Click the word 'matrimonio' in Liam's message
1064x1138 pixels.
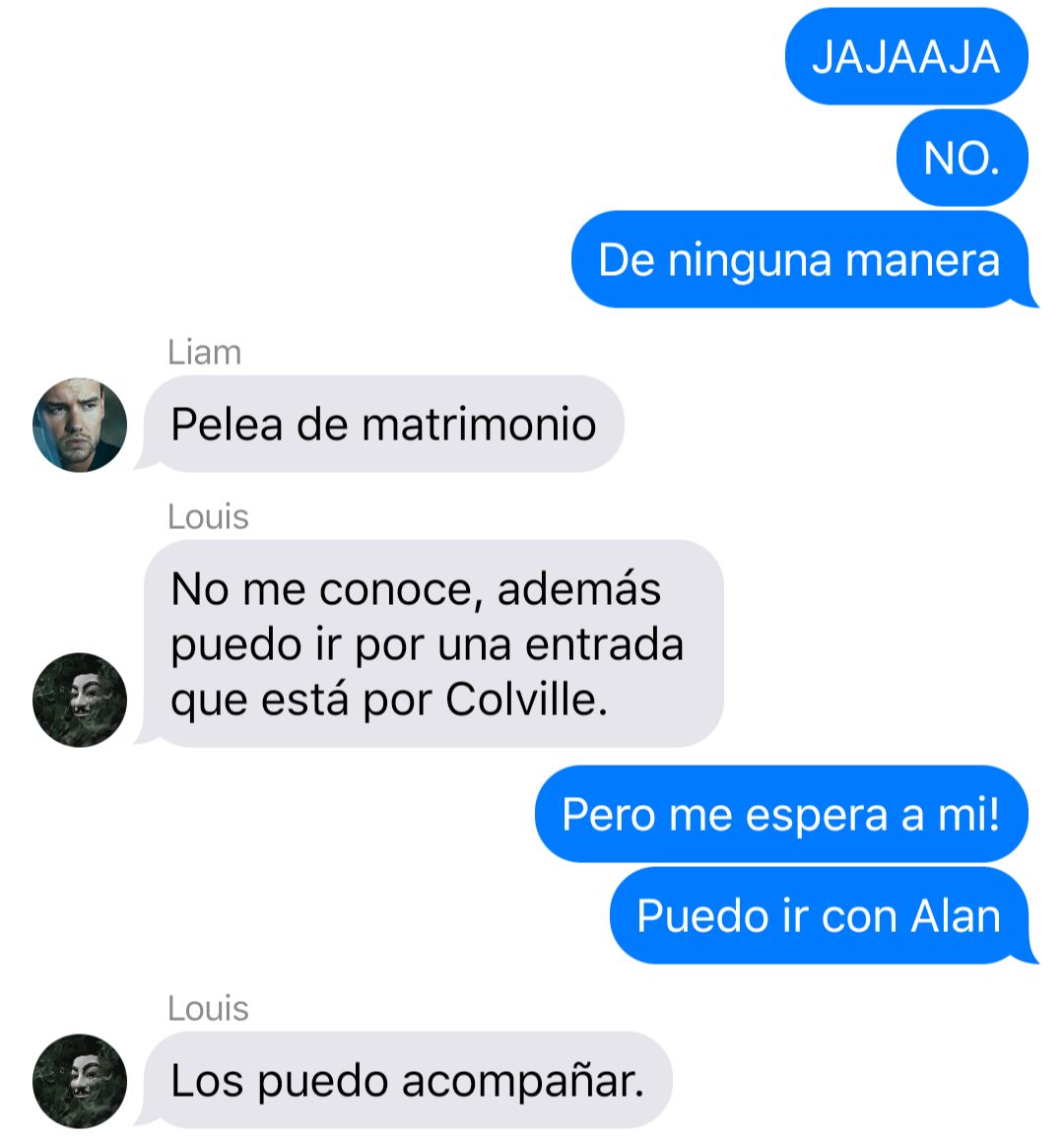tap(479, 425)
